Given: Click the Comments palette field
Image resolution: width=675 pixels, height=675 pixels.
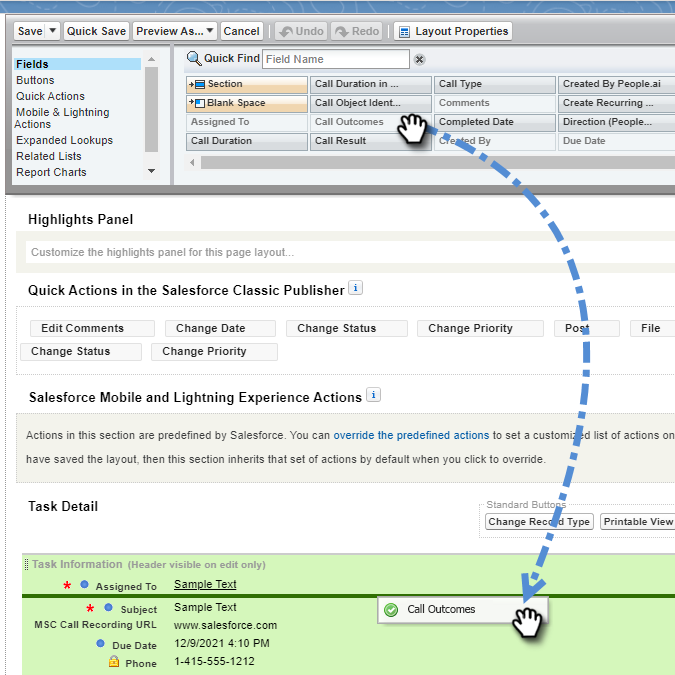Looking at the screenshot, I should (x=495, y=103).
